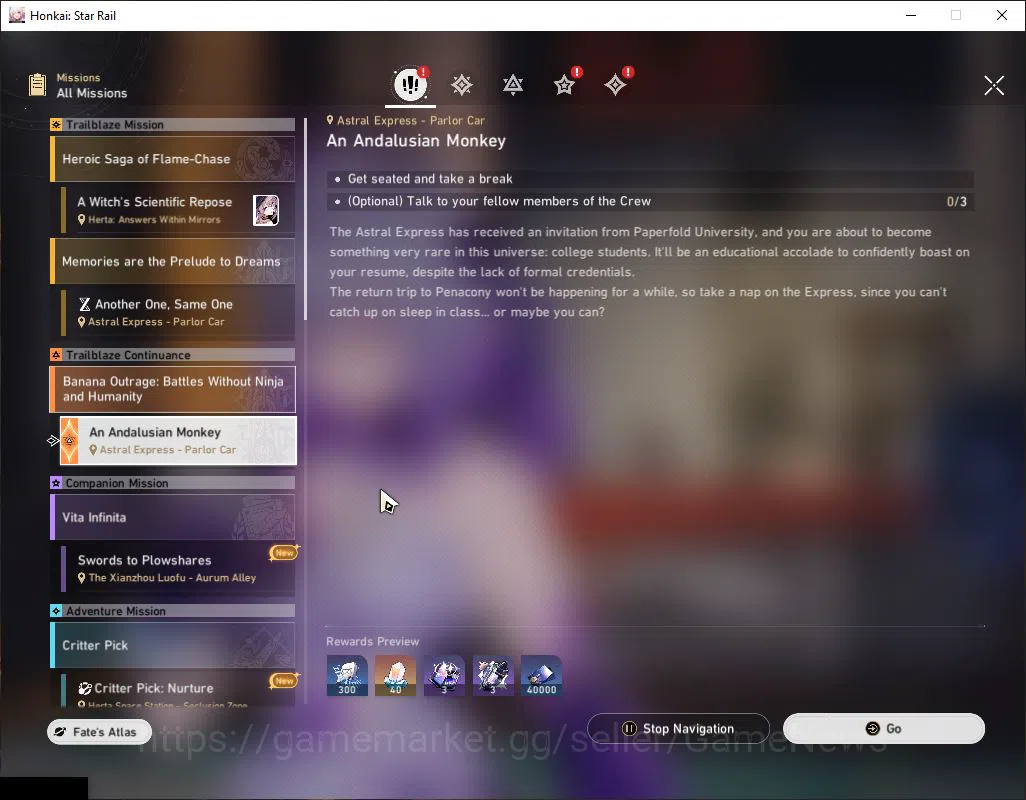Close the missions panel with X icon
The height and width of the screenshot is (800, 1026).
pyautogui.click(x=994, y=85)
